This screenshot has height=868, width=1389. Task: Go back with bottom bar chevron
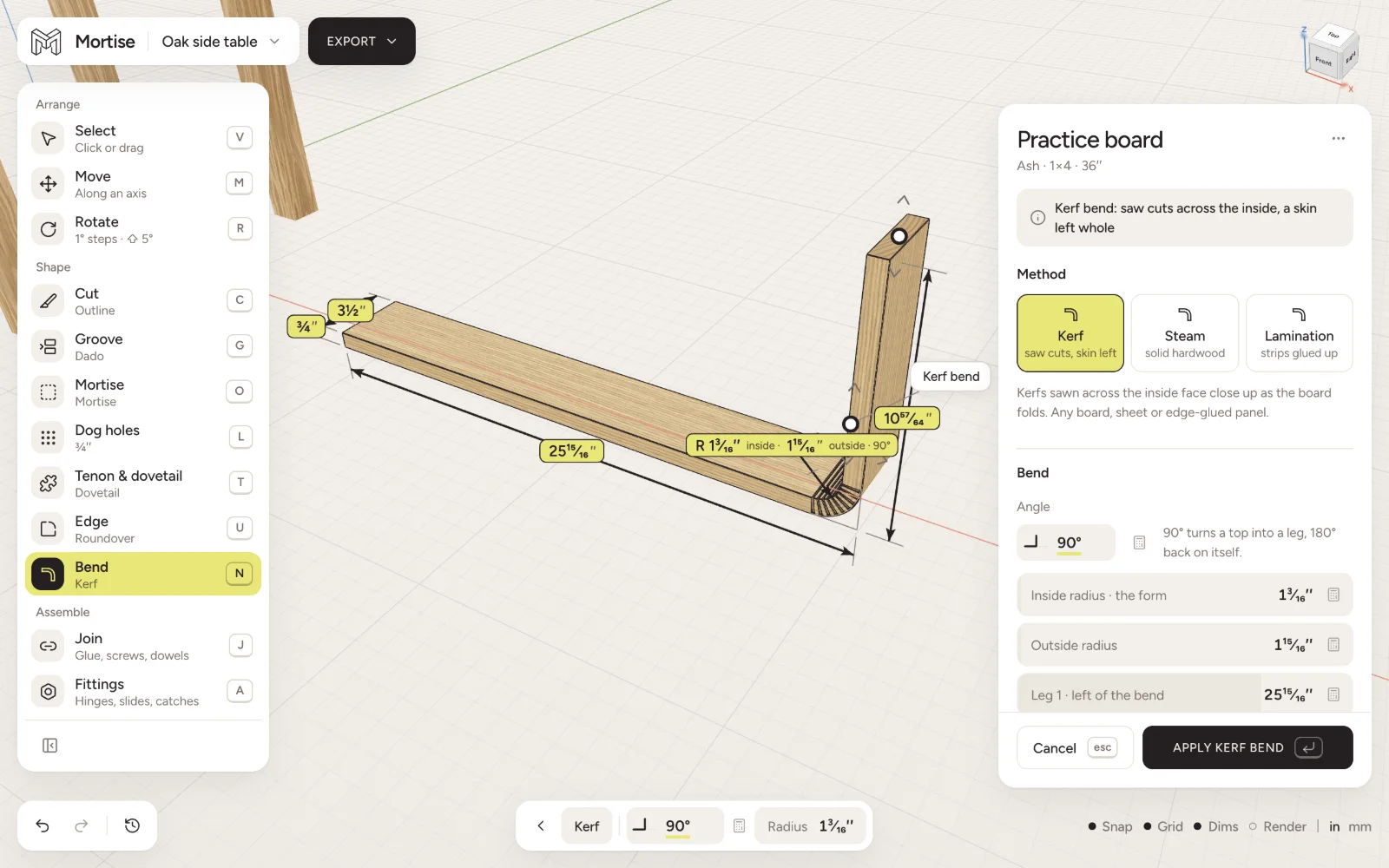tap(540, 825)
